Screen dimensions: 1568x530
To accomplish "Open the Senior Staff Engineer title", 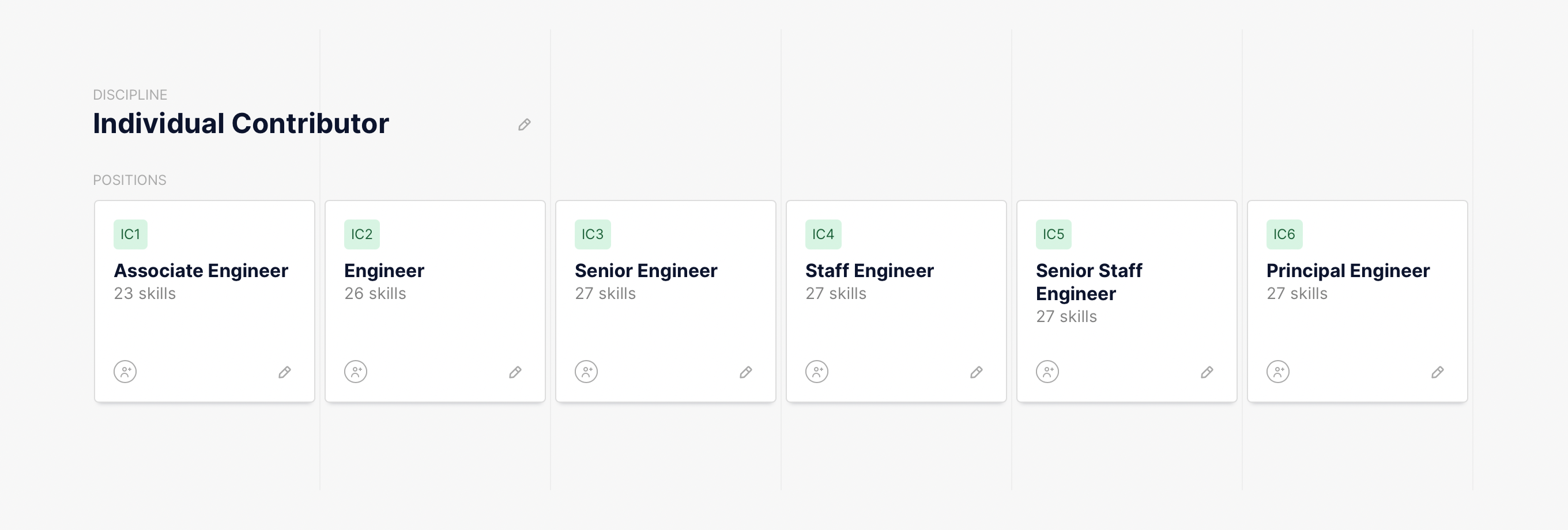I will point(1088,282).
